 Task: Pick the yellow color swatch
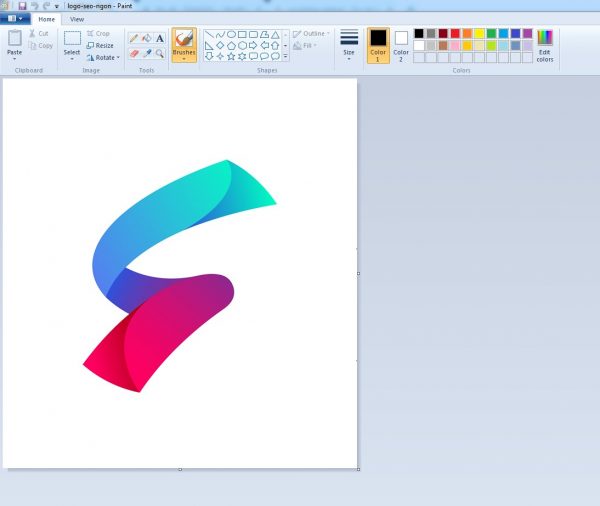479,34
